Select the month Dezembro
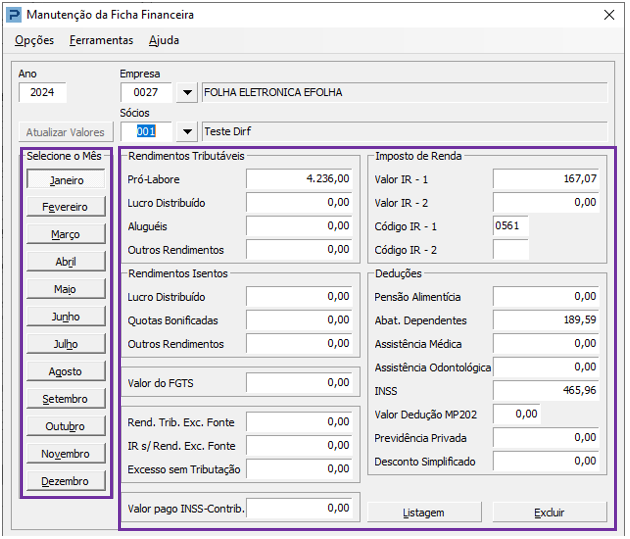 (66, 481)
